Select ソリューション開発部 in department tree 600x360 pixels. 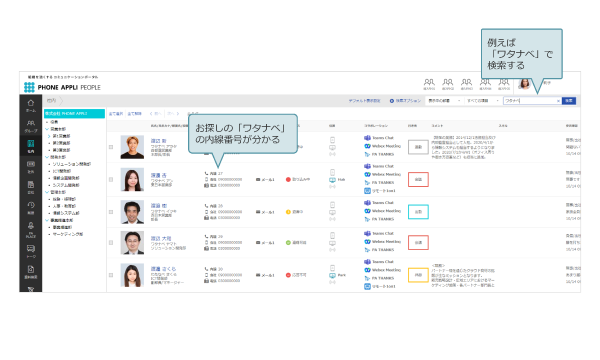(72, 164)
